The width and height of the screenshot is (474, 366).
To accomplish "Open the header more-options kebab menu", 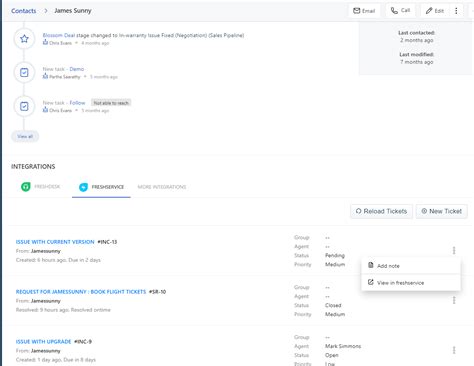I will click(x=456, y=11).
